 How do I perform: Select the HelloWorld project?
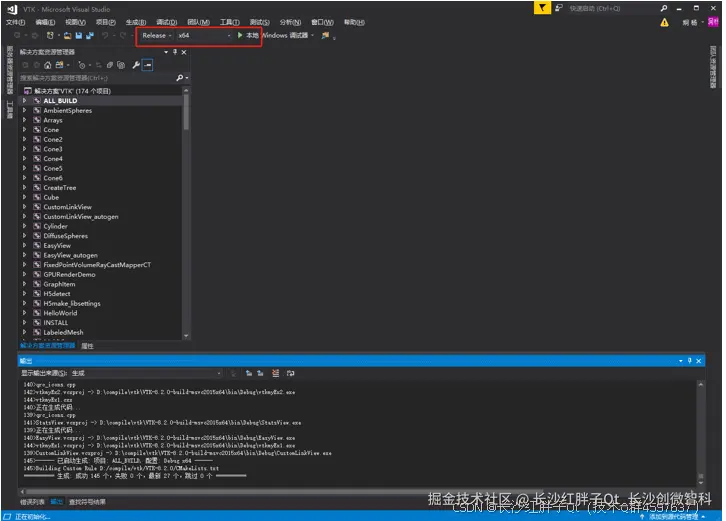[60, 313]
